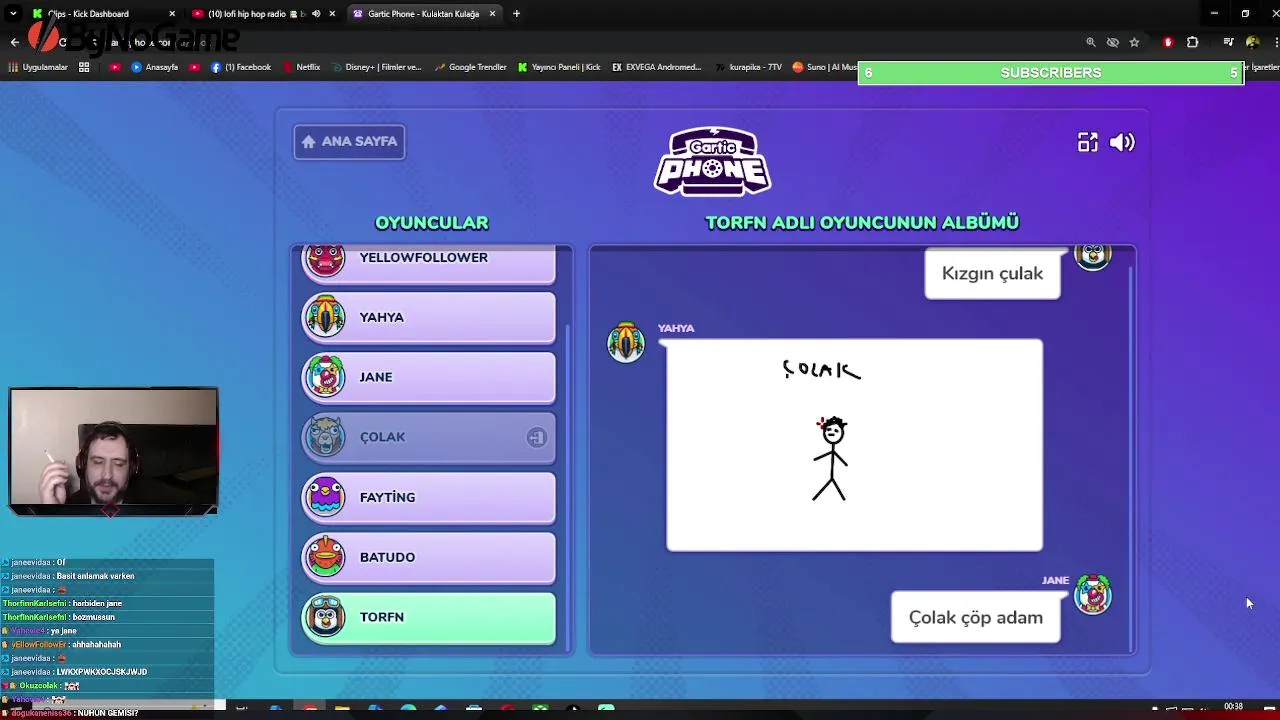Image resolution: width=1280 pixels, height=720 pixels.
Task: Mute the Gartic Phone sound speaker icon
Action: point(1122,142)
